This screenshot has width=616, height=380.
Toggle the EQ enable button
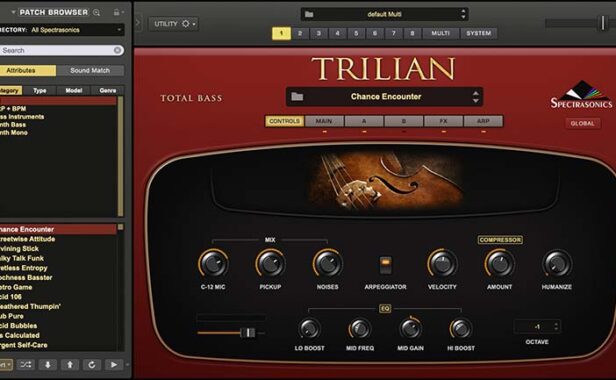pos(385,308)
